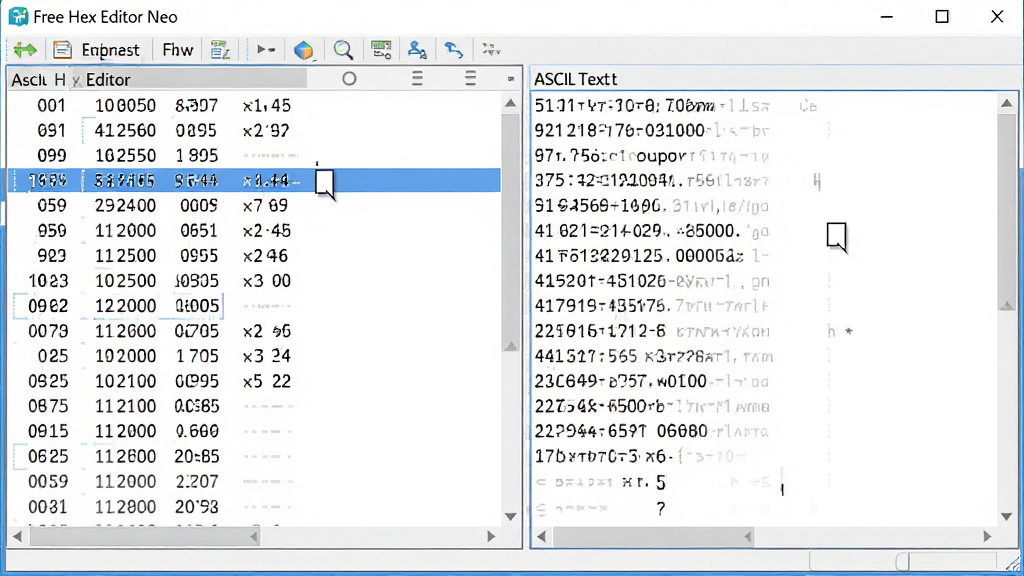1024x576 pixels.
Task: Select the Ascii Hex Editor panel title
Action: (x=71, y=80)
